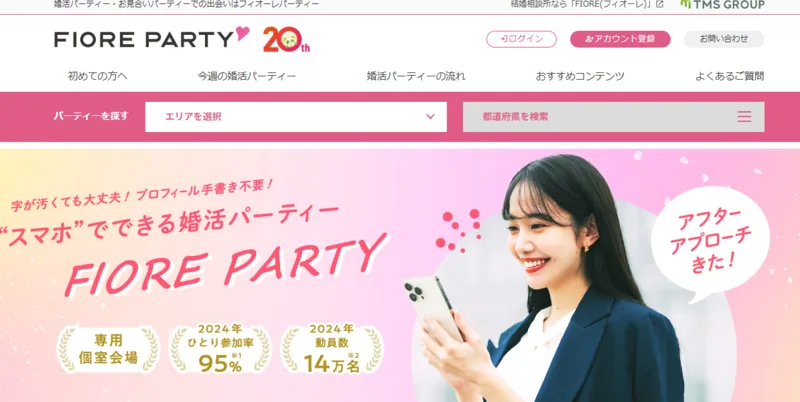The width and height of the screenshot is (800, 402).
Task: Expand the エリアを選択 dropdown
Action: click(x=296, y=117)
